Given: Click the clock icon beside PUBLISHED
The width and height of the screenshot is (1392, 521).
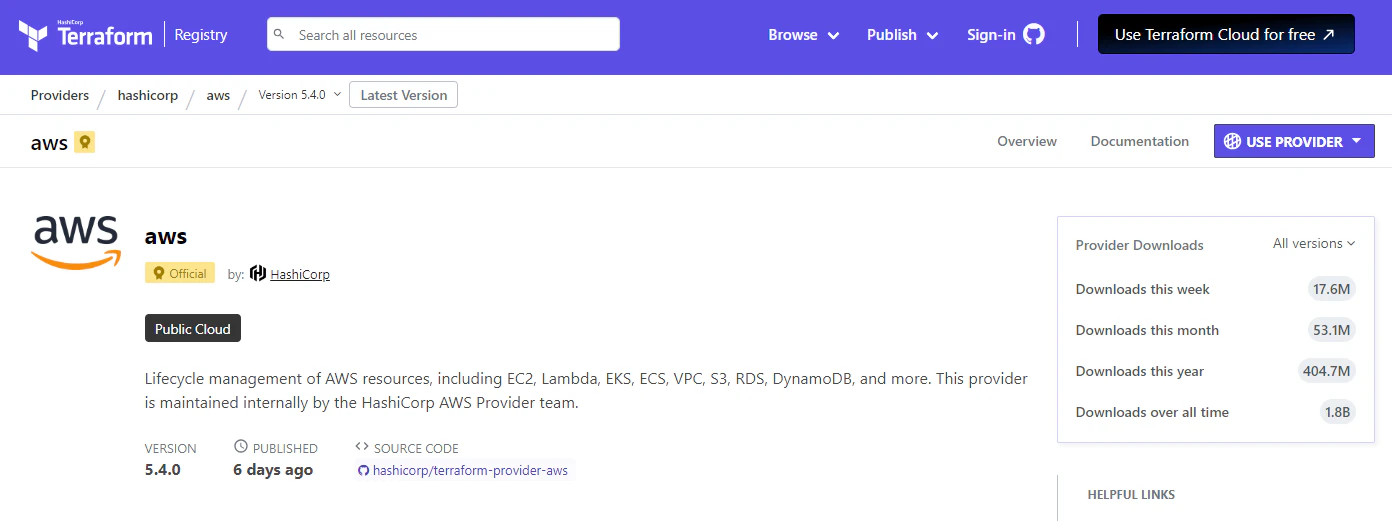Looking at the screenshot, I should click(240, 446).
